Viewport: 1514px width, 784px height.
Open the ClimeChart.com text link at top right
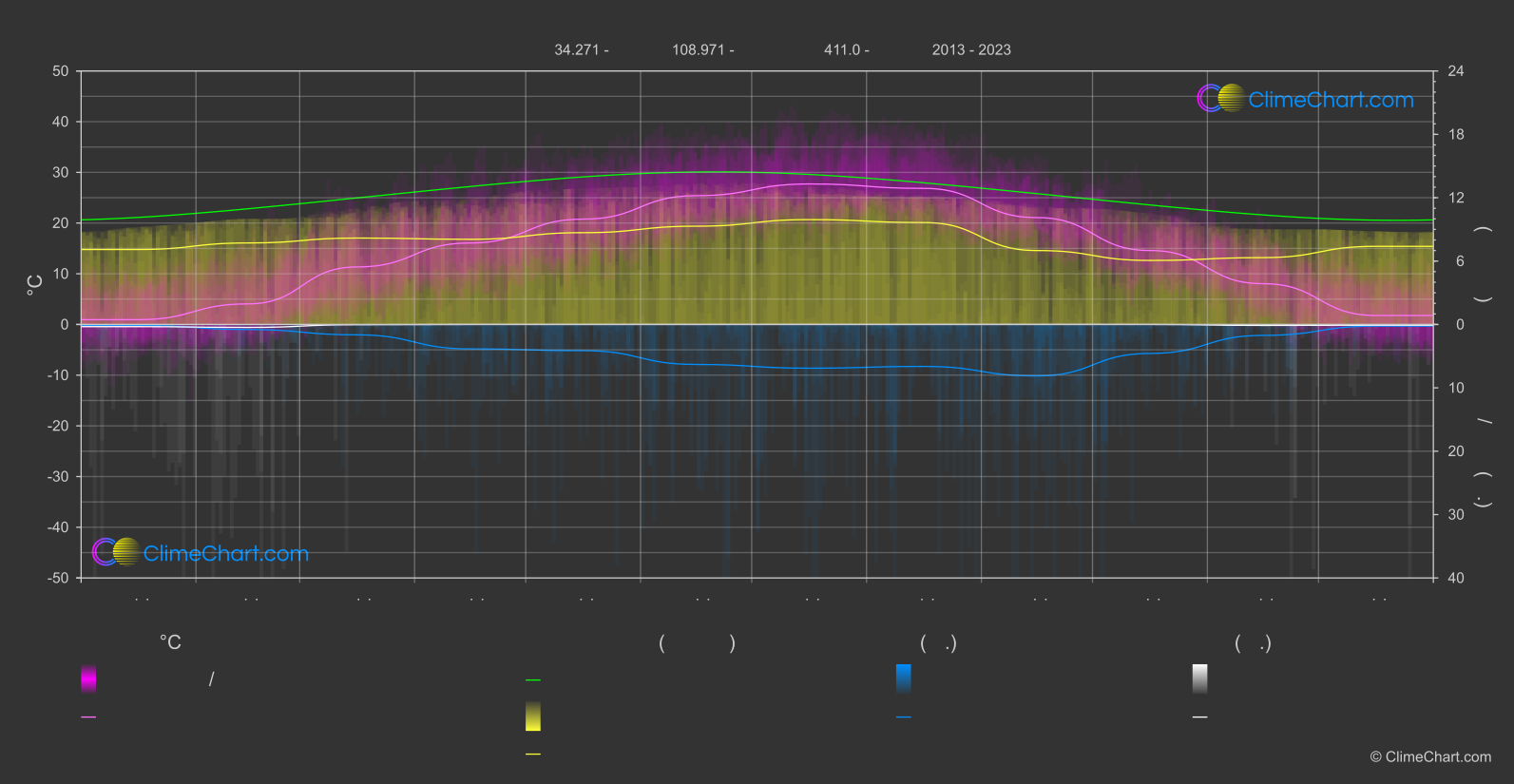1331,100
